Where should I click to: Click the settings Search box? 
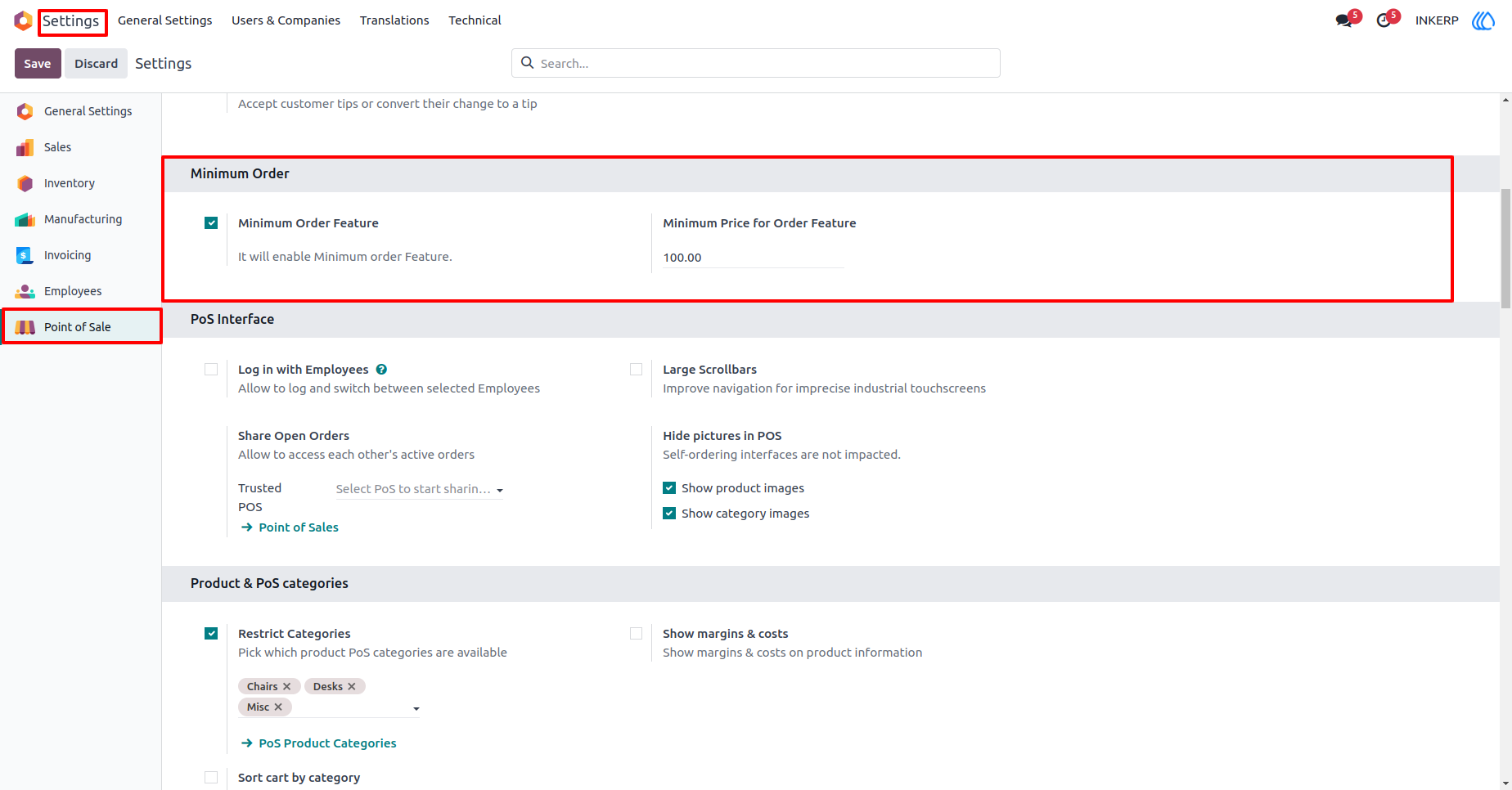point(756,63)
